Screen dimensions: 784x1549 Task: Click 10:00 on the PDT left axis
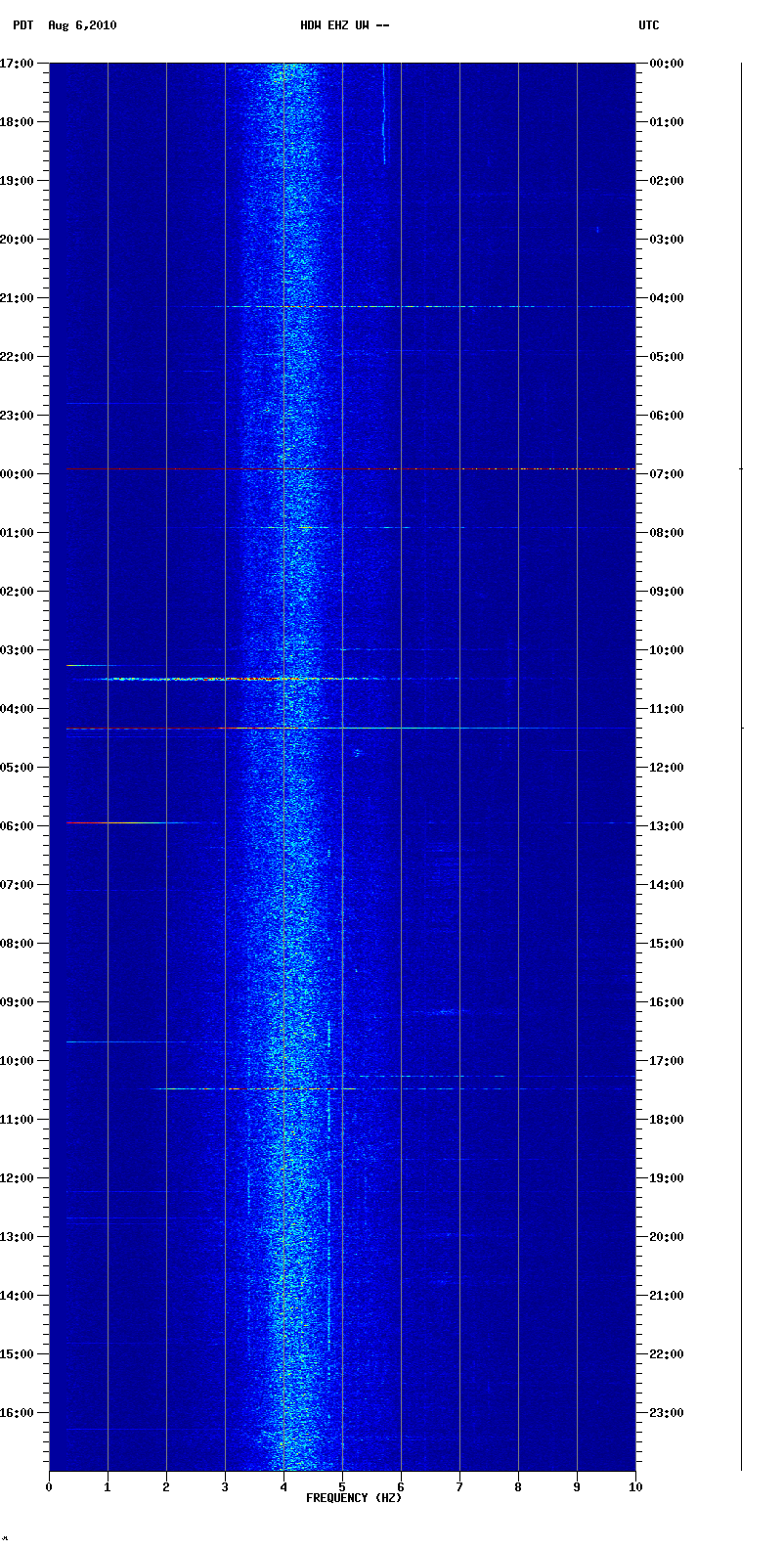19,1061
